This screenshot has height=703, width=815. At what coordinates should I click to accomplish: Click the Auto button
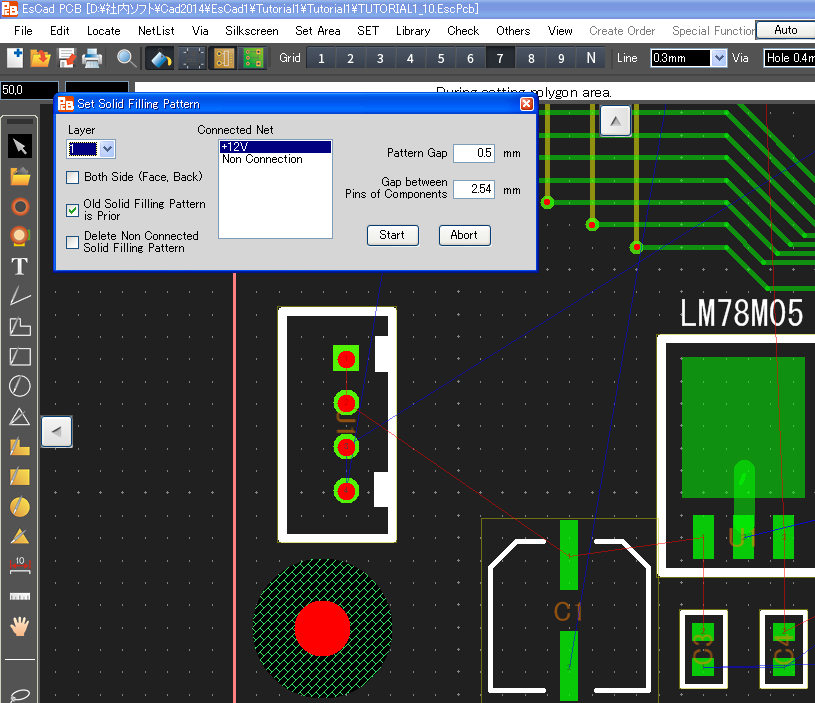tap(785, 30)
